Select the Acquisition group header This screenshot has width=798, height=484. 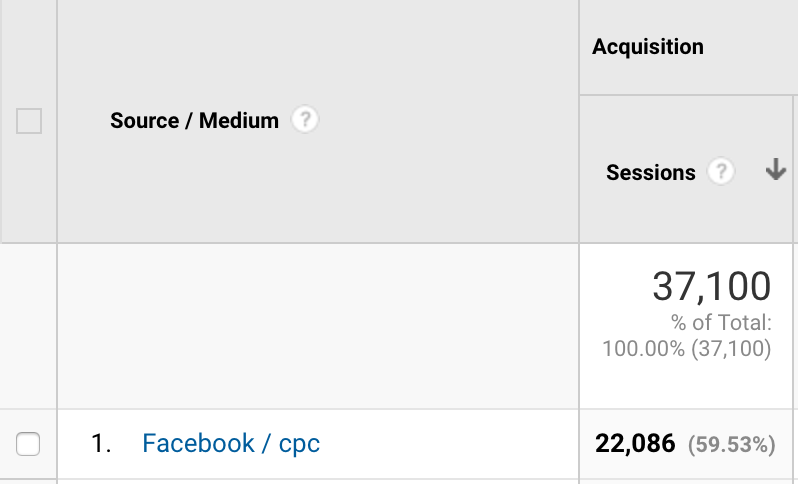pyautogui.click(x=647, y=47)
